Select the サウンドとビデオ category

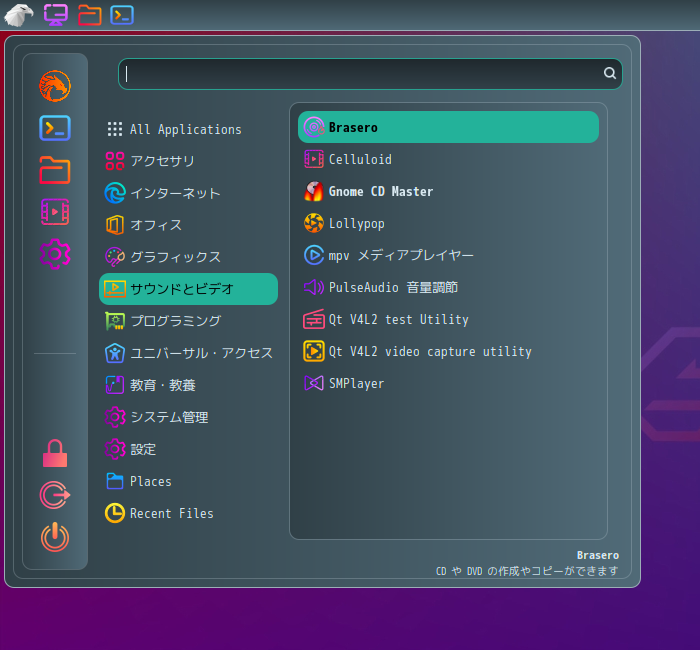(188, 289)
